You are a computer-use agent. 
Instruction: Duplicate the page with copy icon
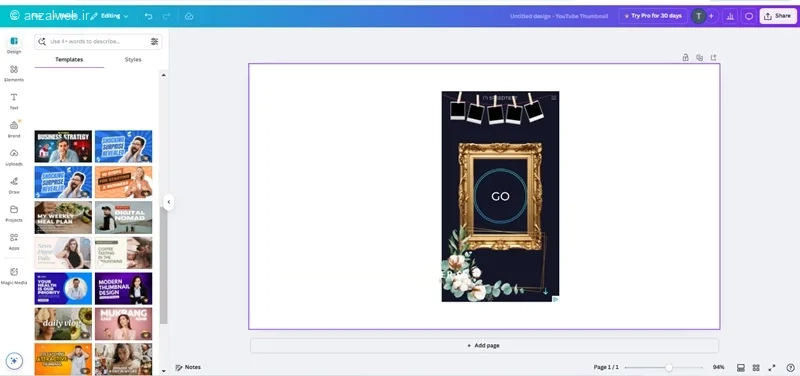tap(699, 58)
